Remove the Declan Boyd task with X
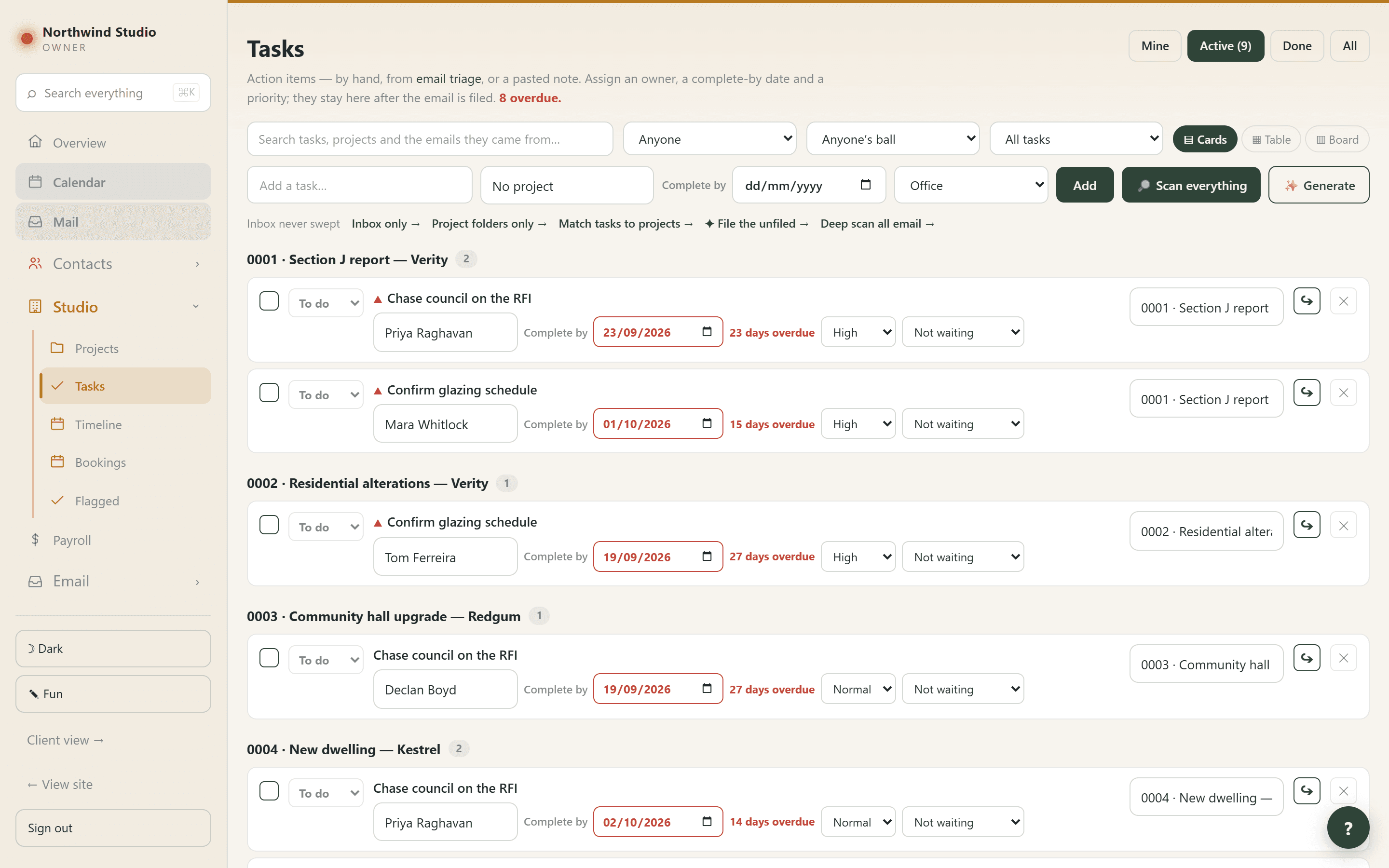Viewport: 1389px width, 868px height. pos(1343,658)
